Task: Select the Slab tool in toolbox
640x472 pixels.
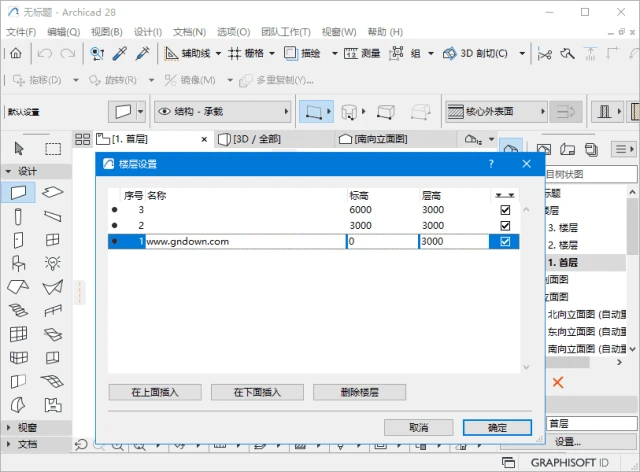Action: (53, 192)
